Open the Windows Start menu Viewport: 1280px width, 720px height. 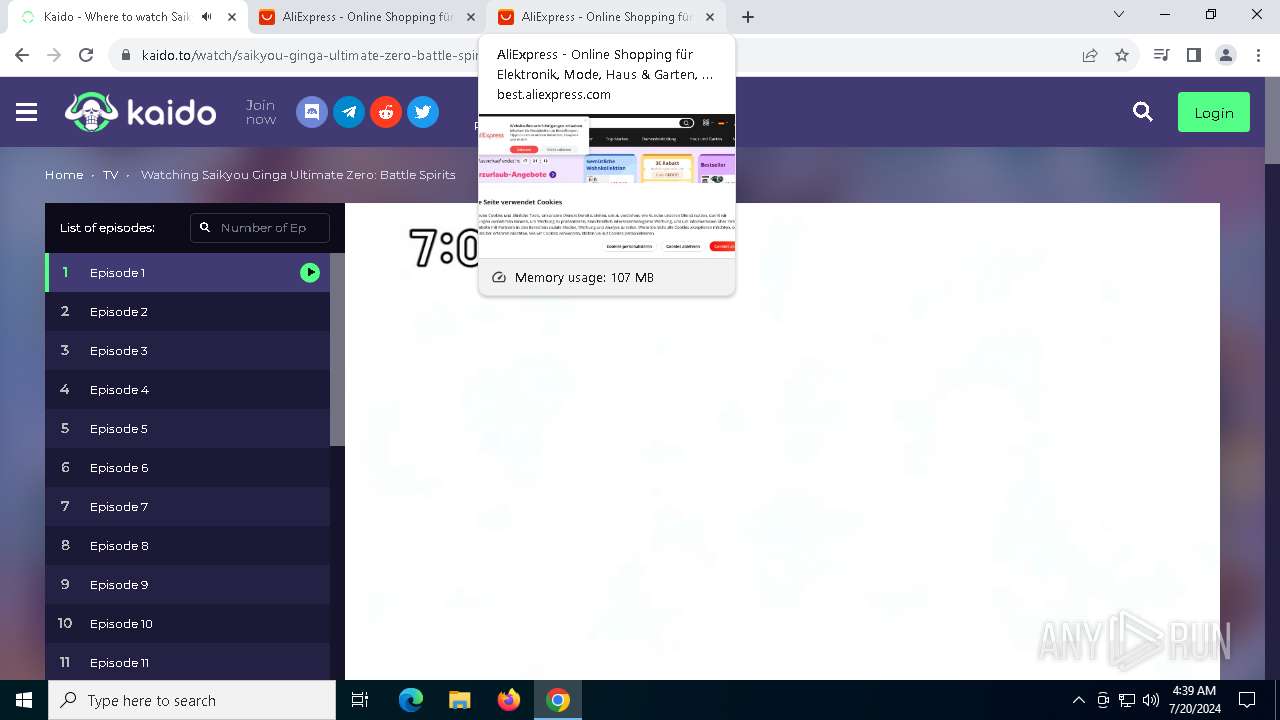coord(24,700)
